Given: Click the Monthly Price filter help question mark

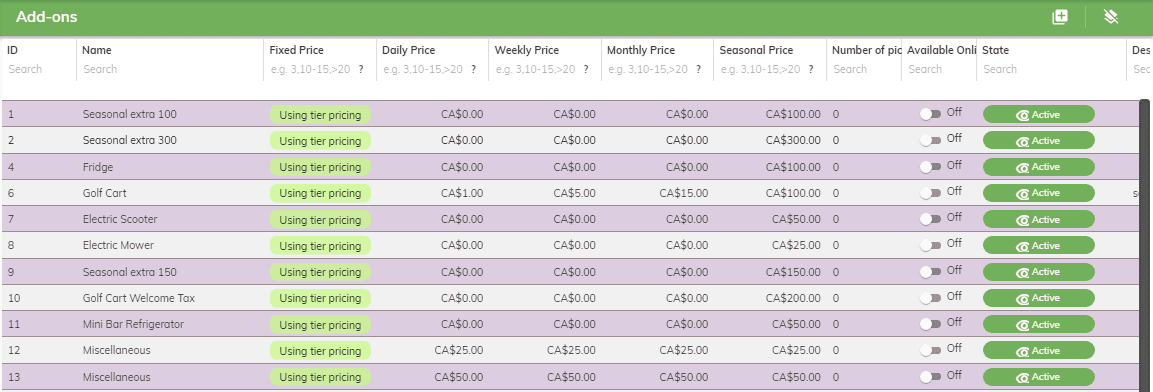Looking at the screenshot, I should click(699, 69).
